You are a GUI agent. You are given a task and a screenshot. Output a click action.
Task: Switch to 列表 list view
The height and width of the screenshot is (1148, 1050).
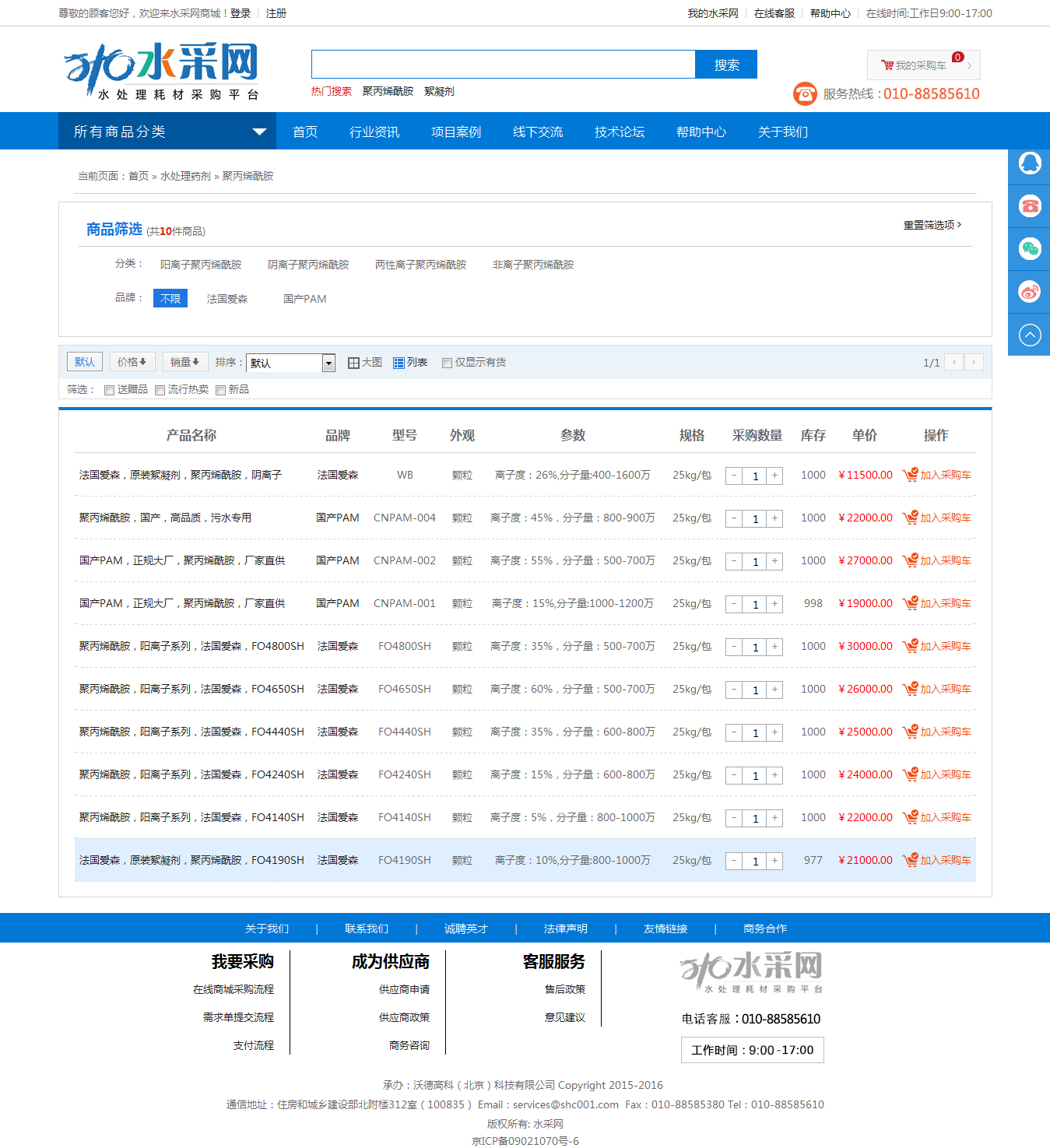(410, 363)
